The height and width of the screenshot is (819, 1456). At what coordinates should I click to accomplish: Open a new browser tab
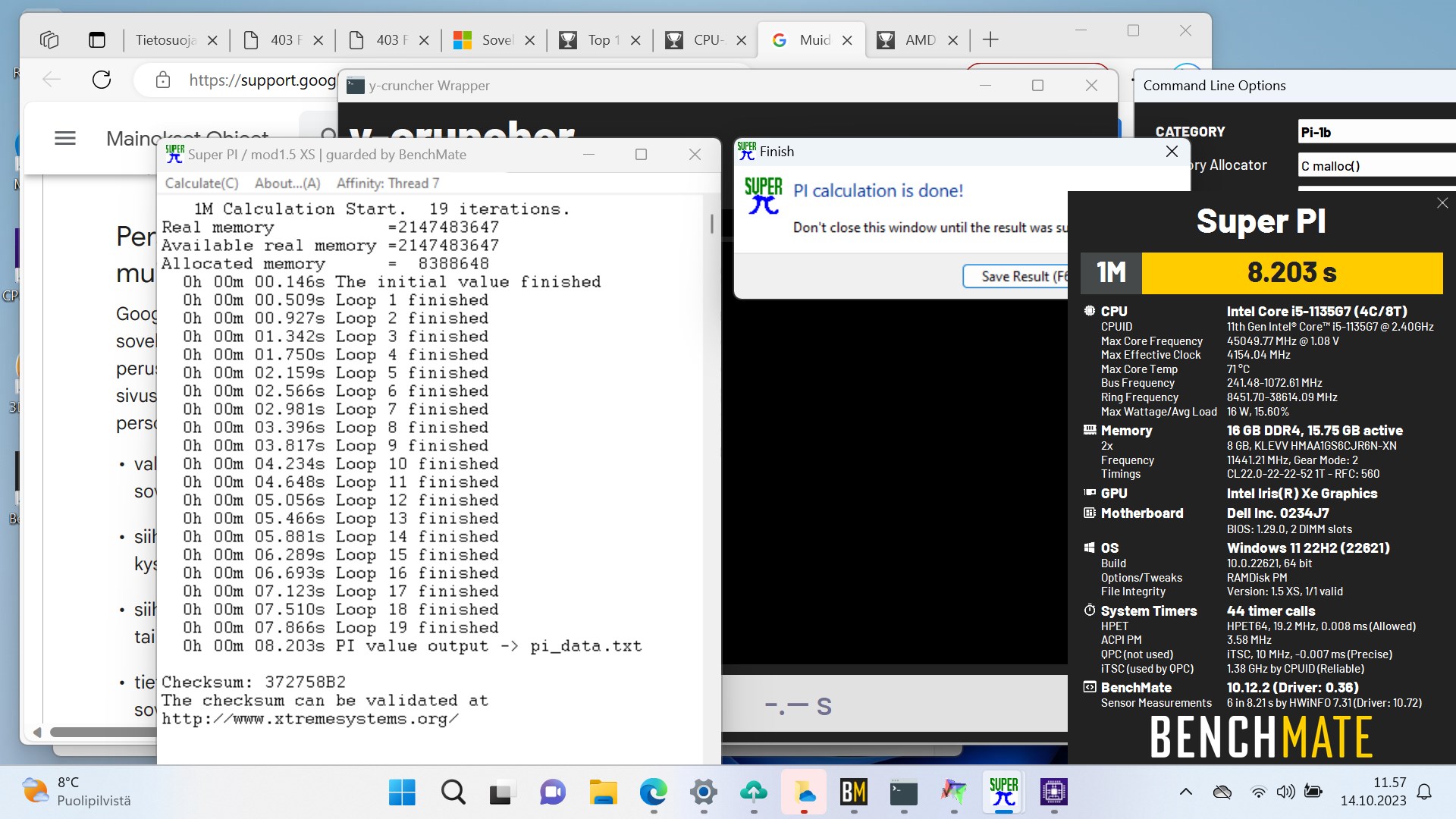(990, 40)
